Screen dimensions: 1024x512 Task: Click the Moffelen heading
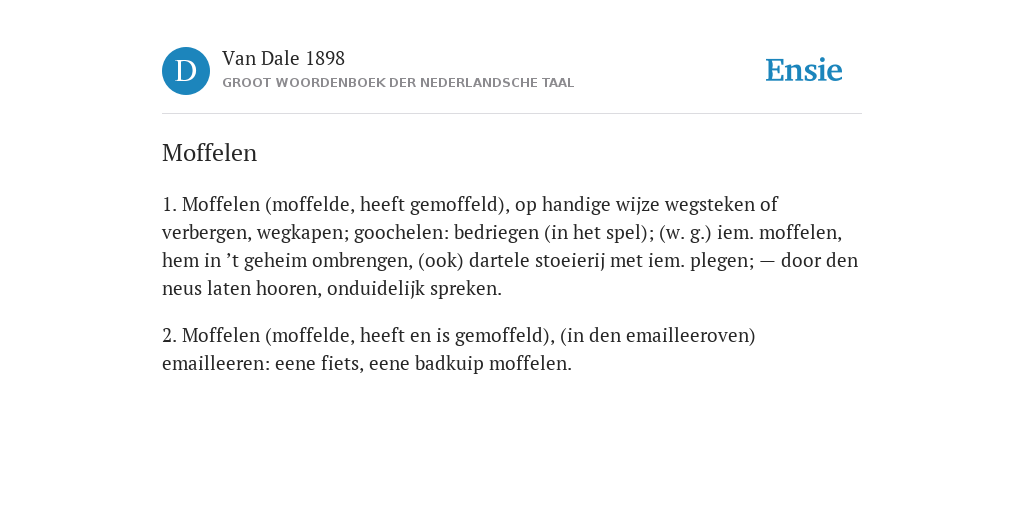coord(210,153)
